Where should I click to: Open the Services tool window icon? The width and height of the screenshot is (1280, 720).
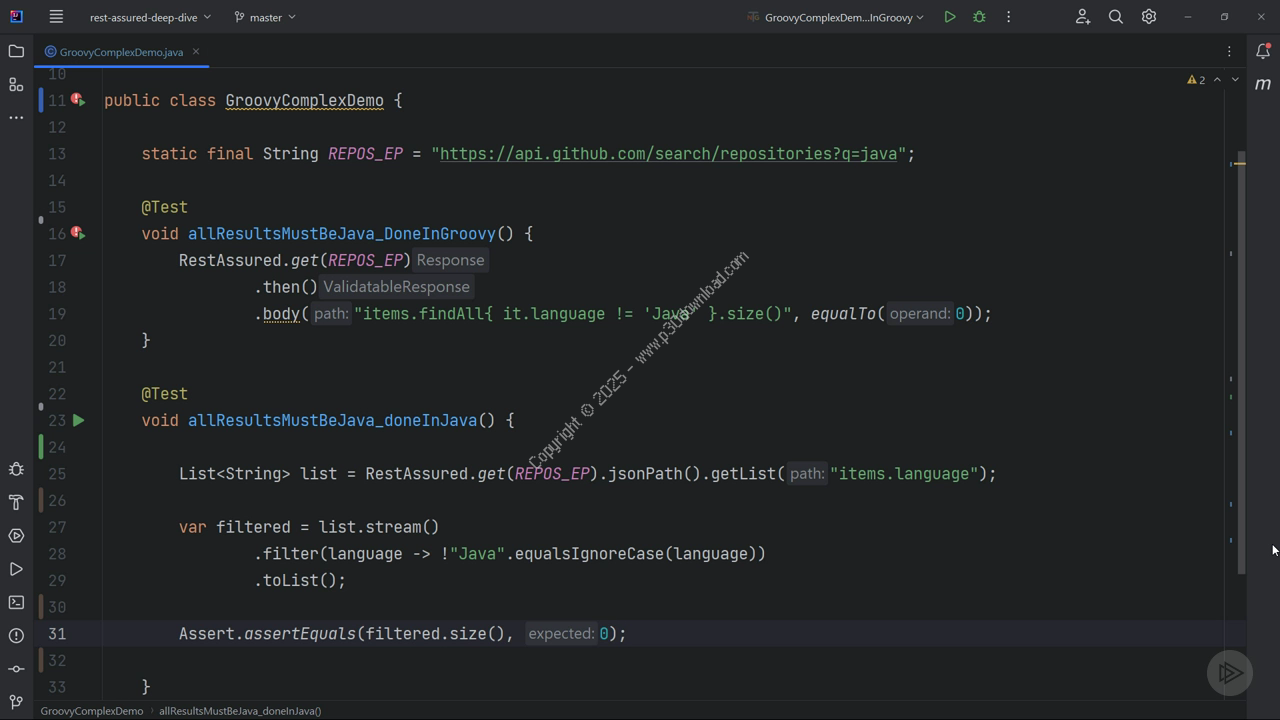(16, 536)
